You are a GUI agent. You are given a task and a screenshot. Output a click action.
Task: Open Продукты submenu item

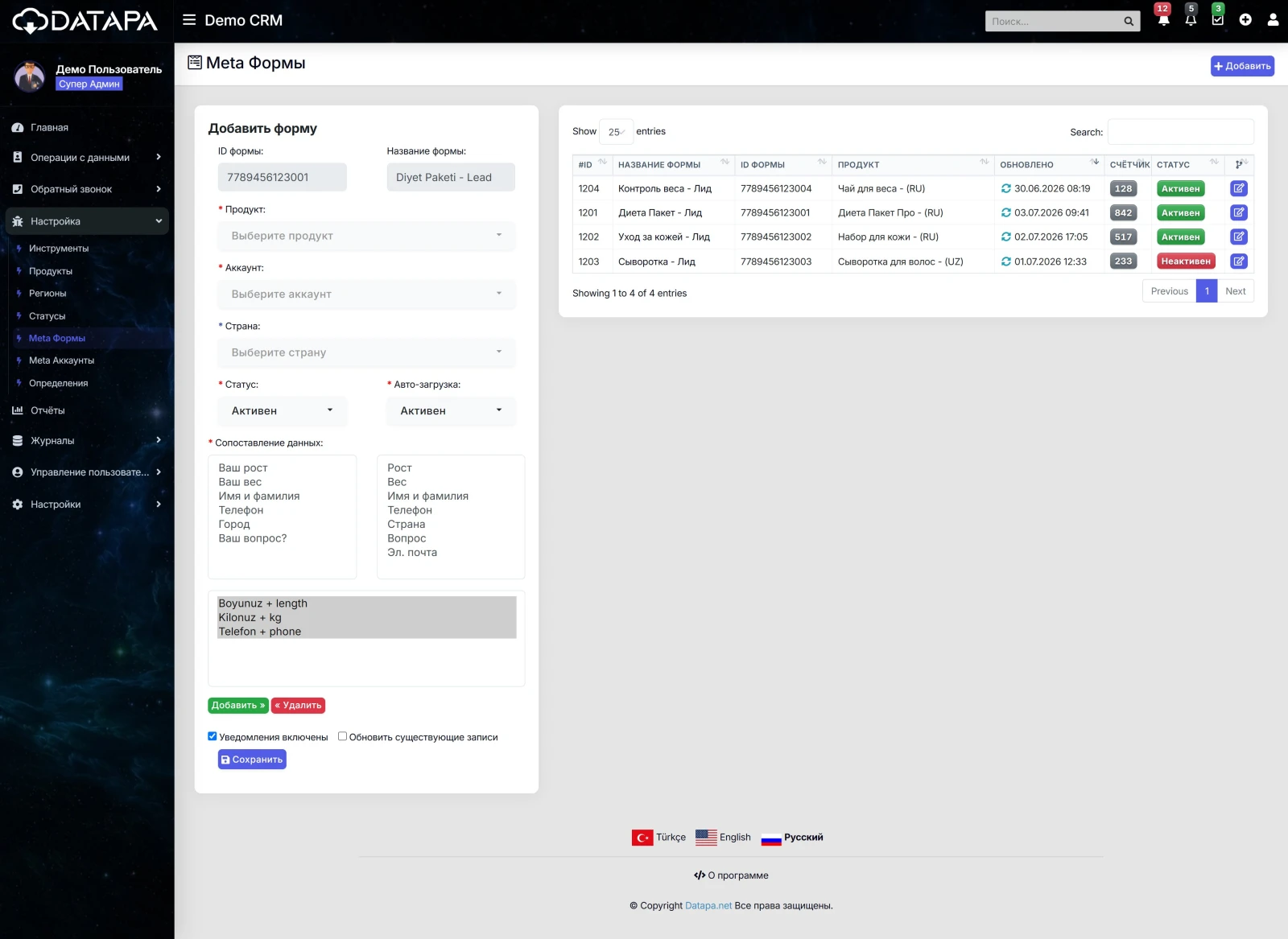pyautogui.click(x=51, y=271)
